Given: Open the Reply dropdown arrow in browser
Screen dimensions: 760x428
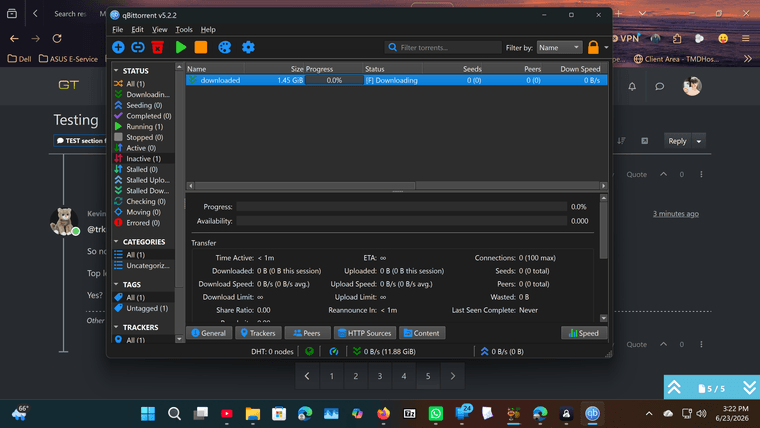Looking at the screenshot, I should click(x=699, y=141).
